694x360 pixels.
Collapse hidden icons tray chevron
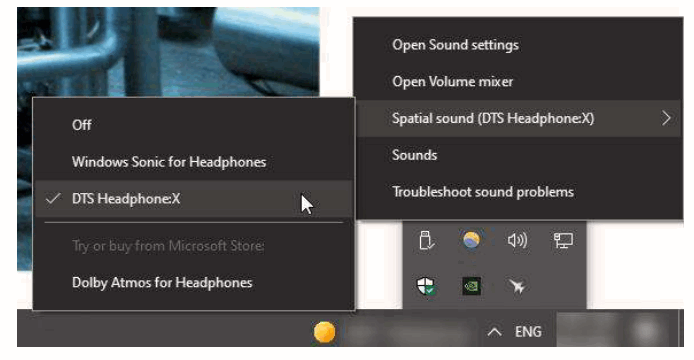[494, 332]
